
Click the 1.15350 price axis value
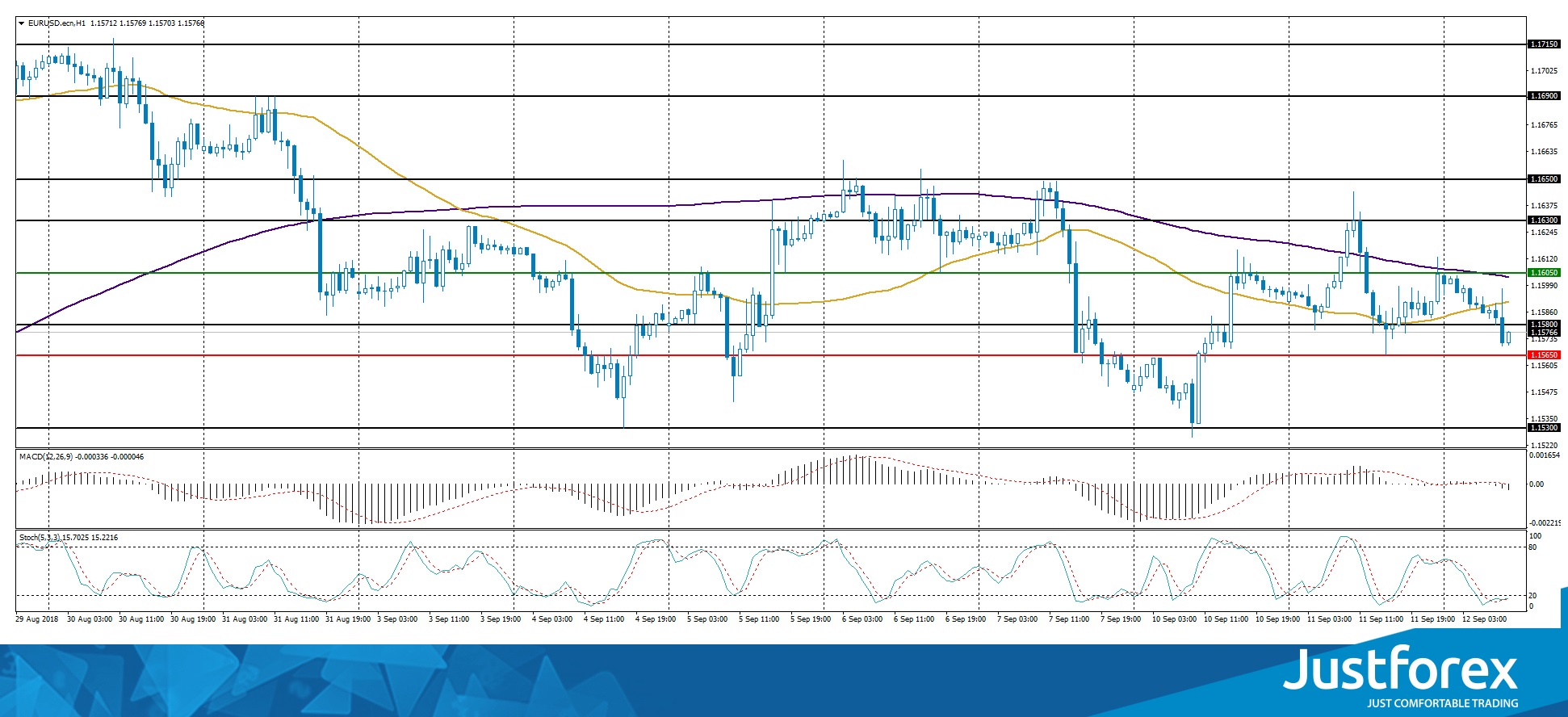(1544, 419)
